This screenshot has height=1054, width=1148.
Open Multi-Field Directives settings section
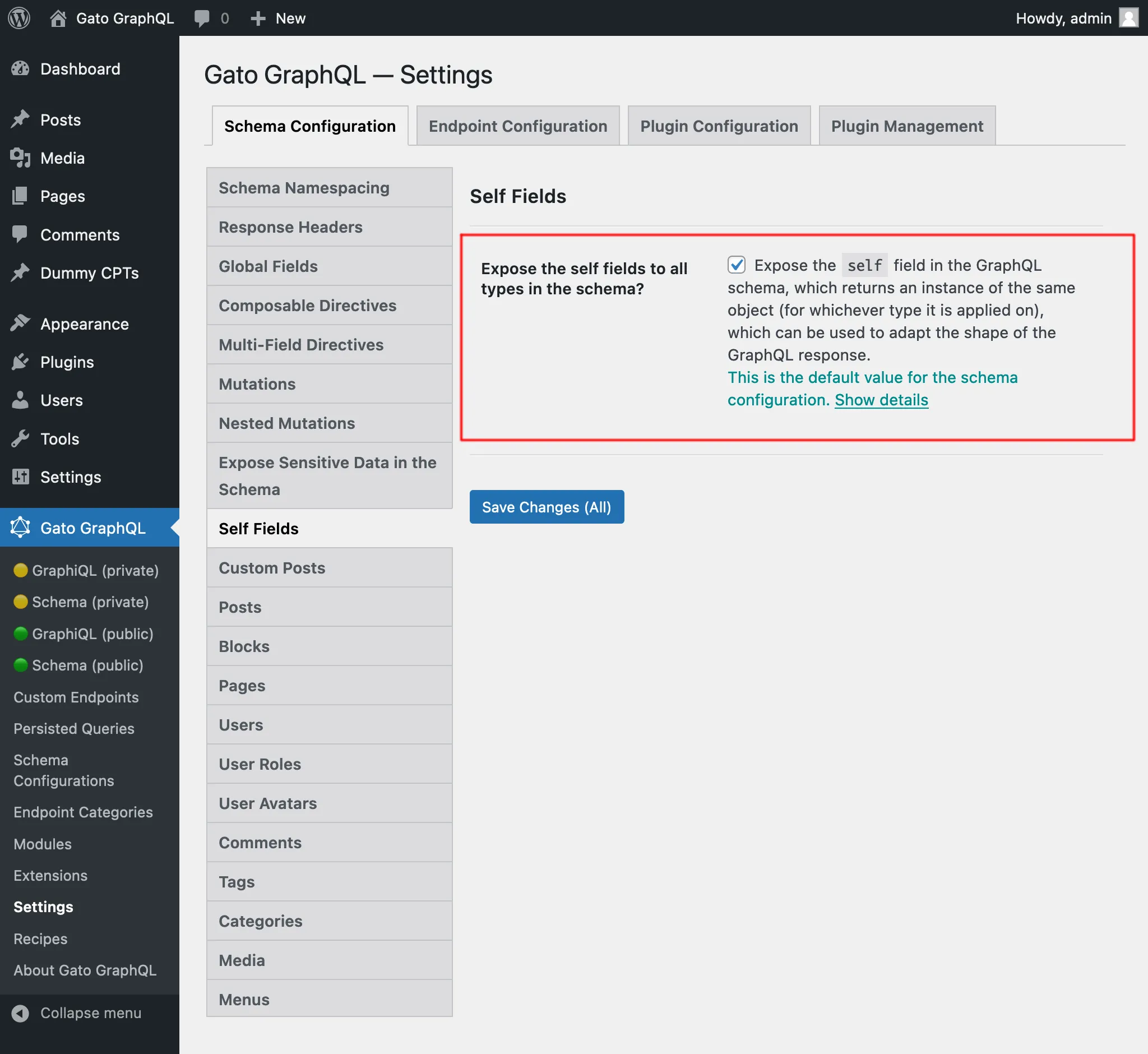tap(330, 345)
